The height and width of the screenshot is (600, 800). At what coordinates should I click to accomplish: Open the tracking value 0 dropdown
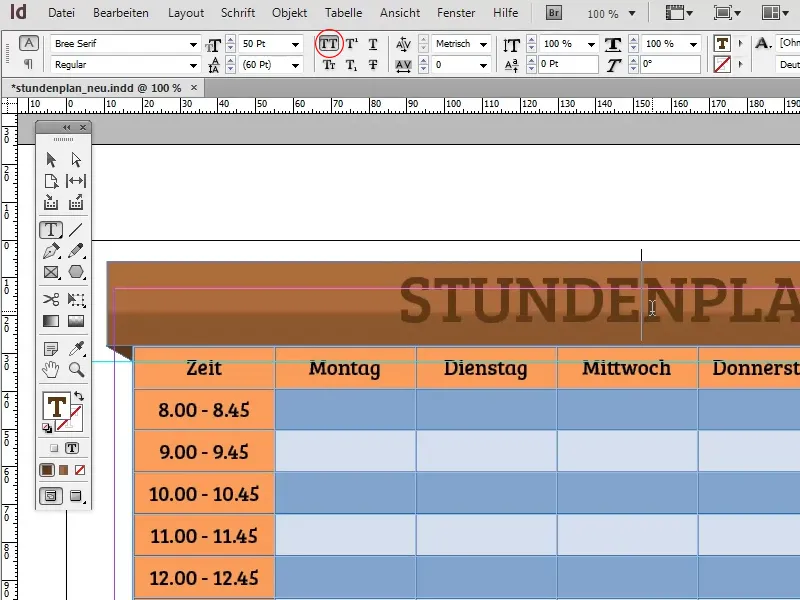click(x=483, y=65)
